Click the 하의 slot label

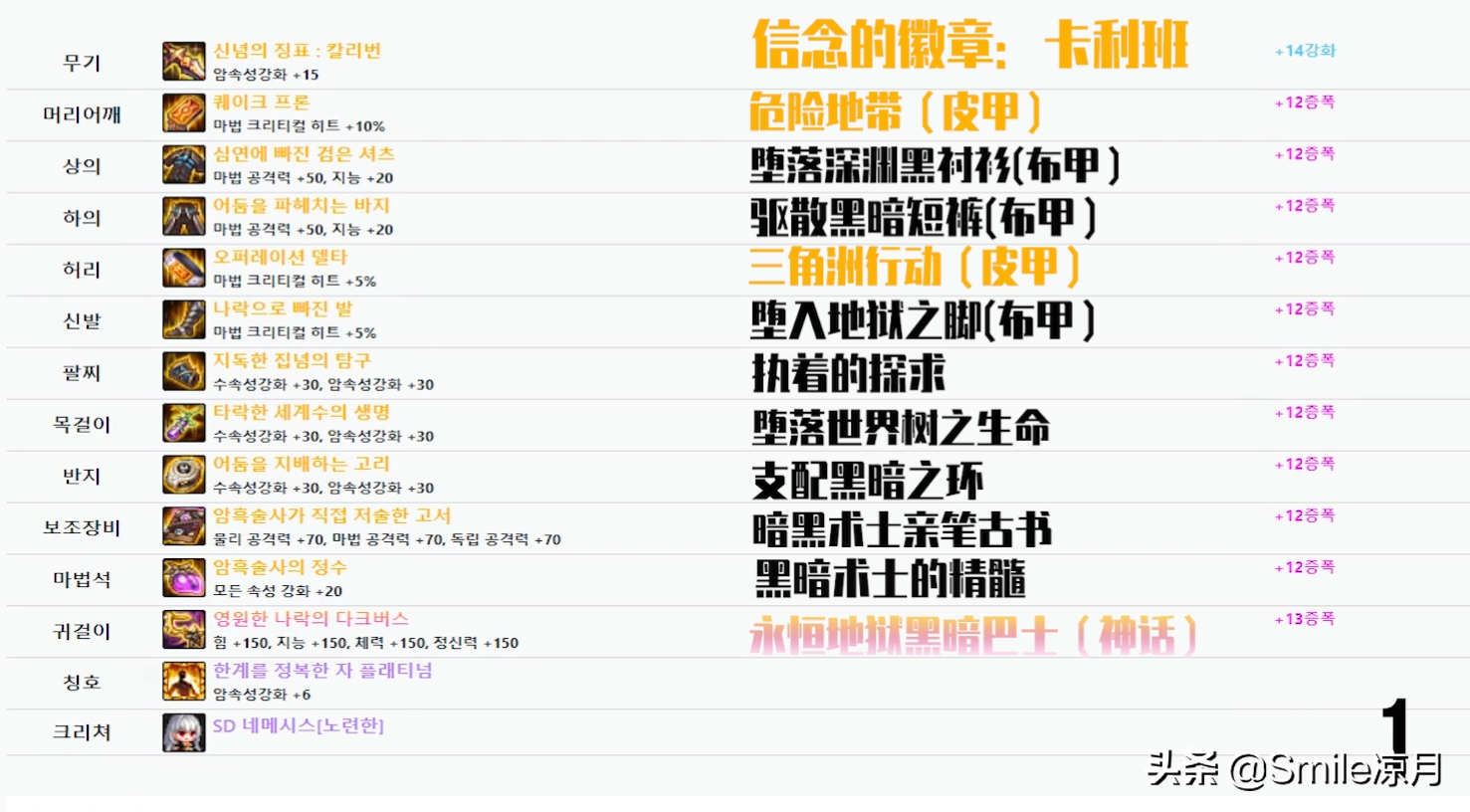pyautogui.click(x=82, y=218)
